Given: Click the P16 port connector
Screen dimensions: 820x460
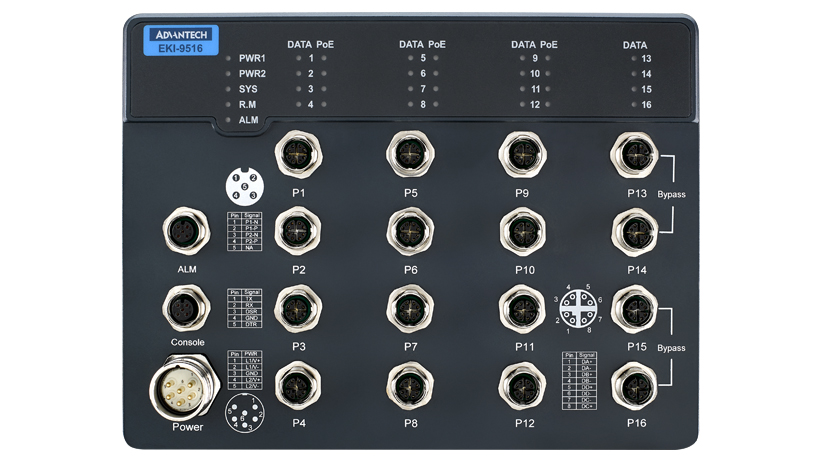Looking at the screenshot, I should coord(634,386).
